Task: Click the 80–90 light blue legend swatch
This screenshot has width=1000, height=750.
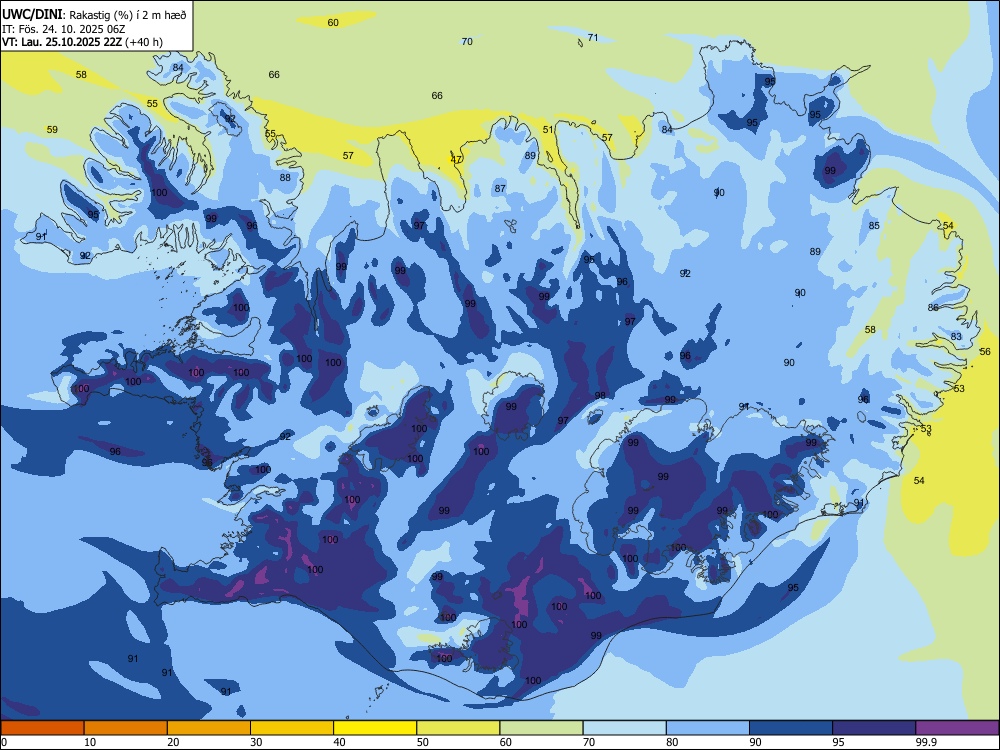Action: tap(708, 728)
